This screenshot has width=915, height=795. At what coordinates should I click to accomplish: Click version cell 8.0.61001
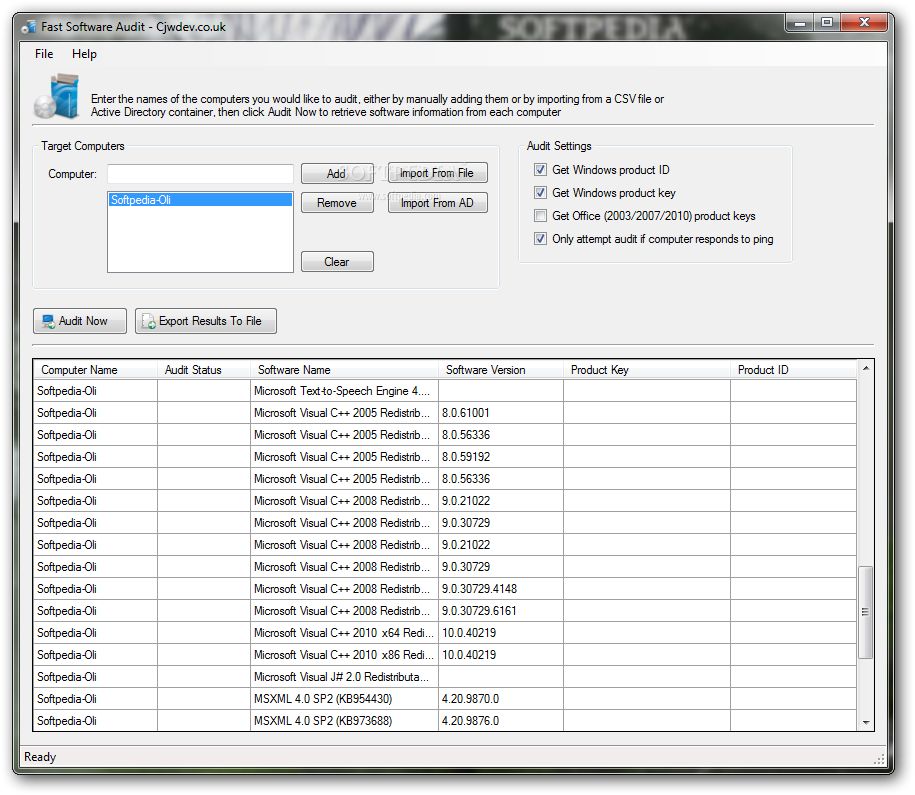[x=501, y=413]
